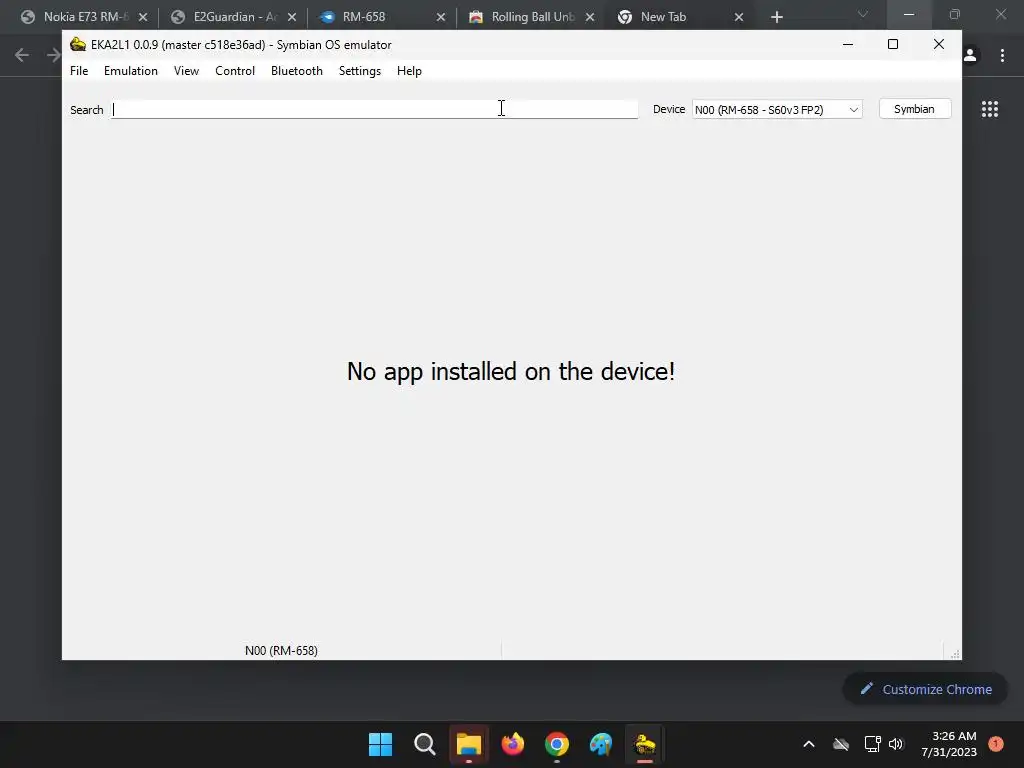Minimize the EKA2L1 emulator window
The image size is (1024, 768).
[x=848, y=44]
